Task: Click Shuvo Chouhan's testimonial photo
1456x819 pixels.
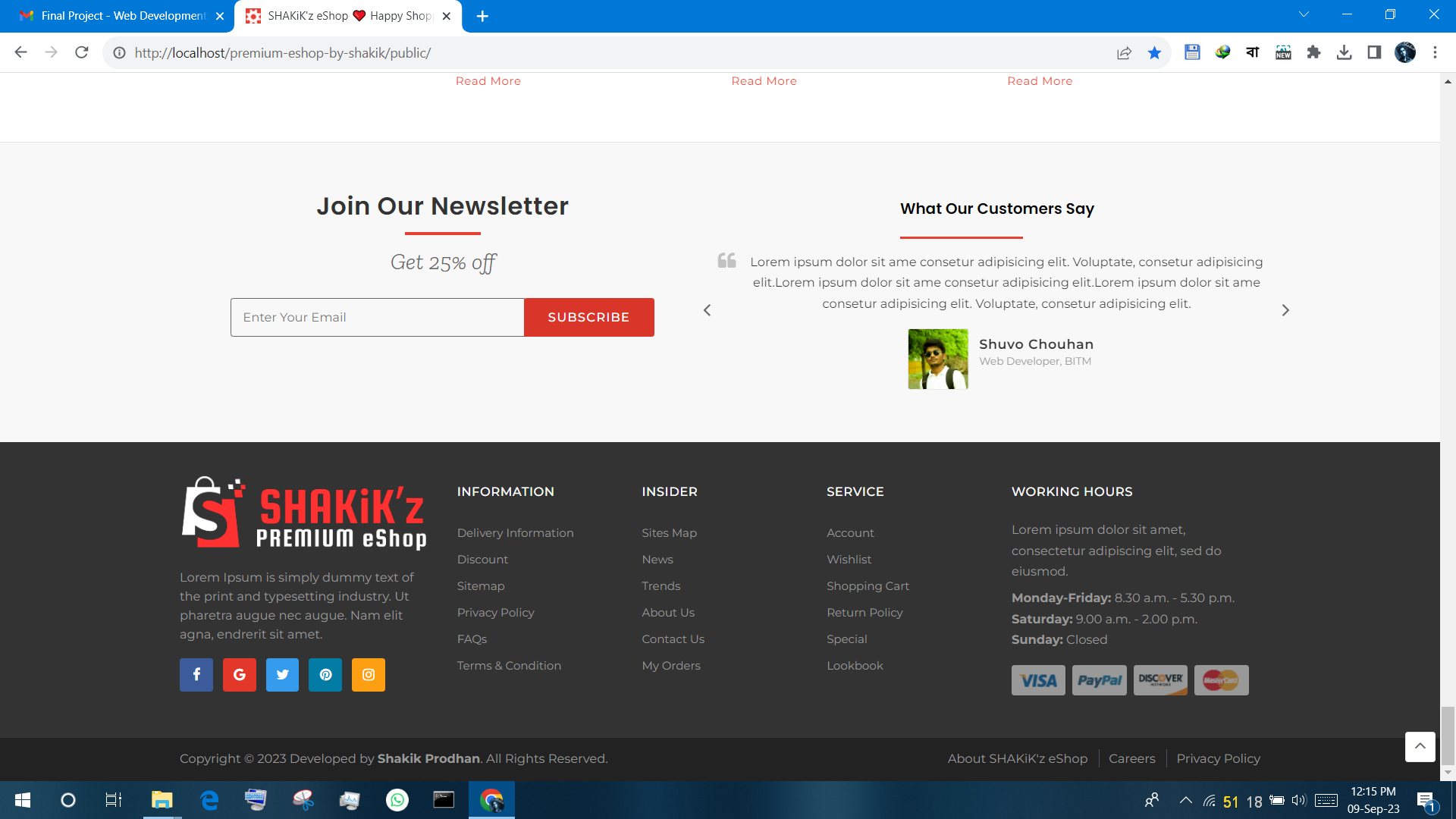Action: [x=938, y=359]
